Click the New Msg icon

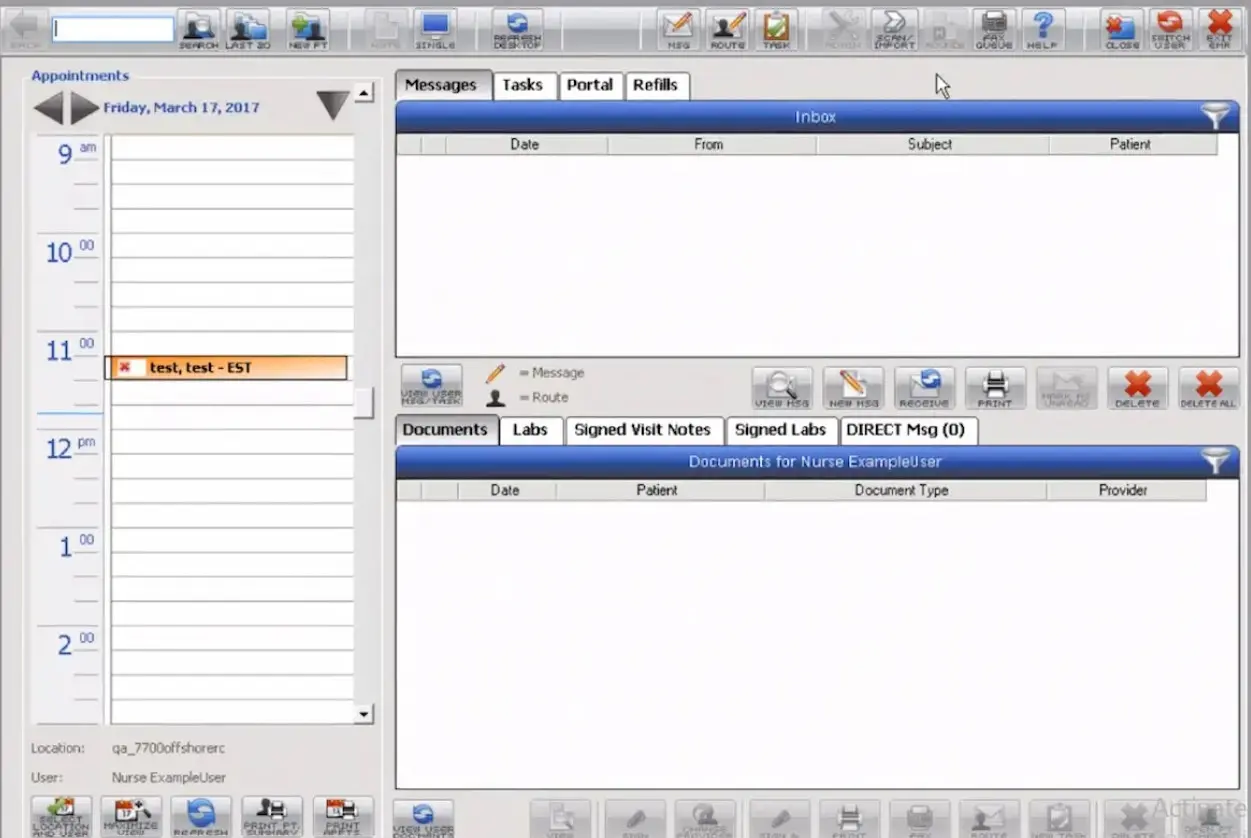pyautogui.click(x=852, y=388)
